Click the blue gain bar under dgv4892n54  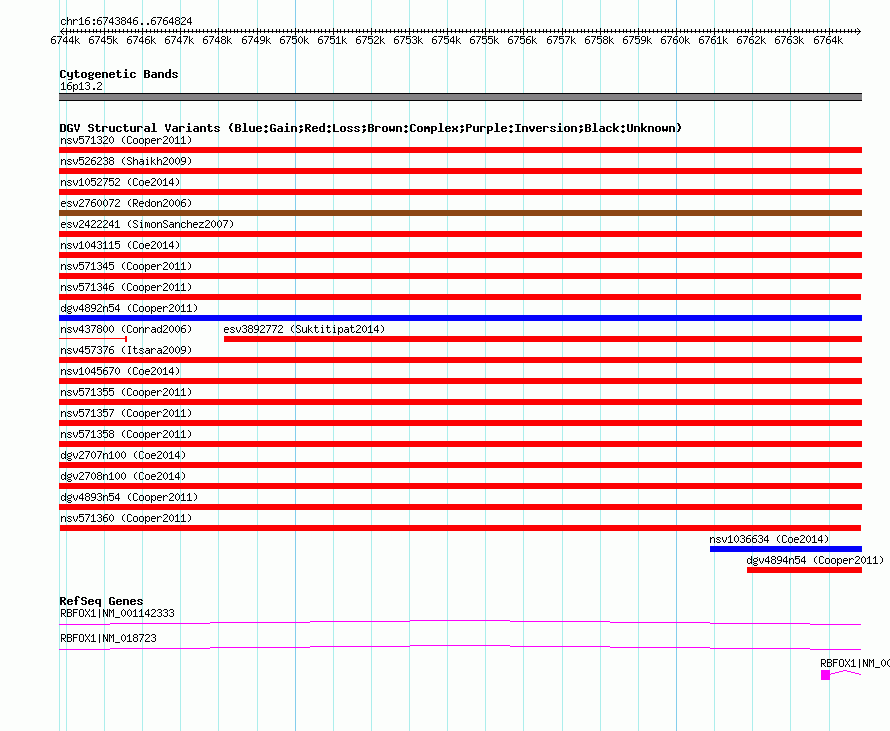(460, 318)
